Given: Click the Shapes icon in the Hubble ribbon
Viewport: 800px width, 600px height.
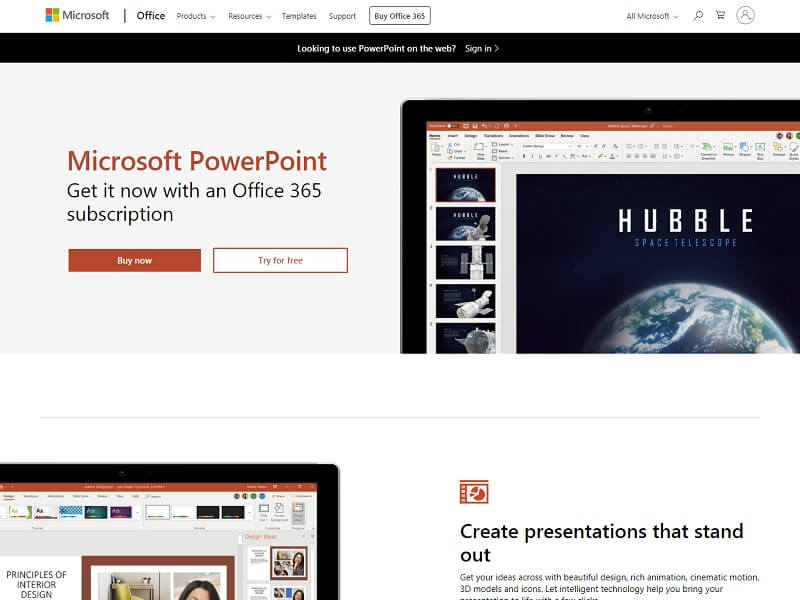Looking at the screenshot, I should (x=745, y=149).
